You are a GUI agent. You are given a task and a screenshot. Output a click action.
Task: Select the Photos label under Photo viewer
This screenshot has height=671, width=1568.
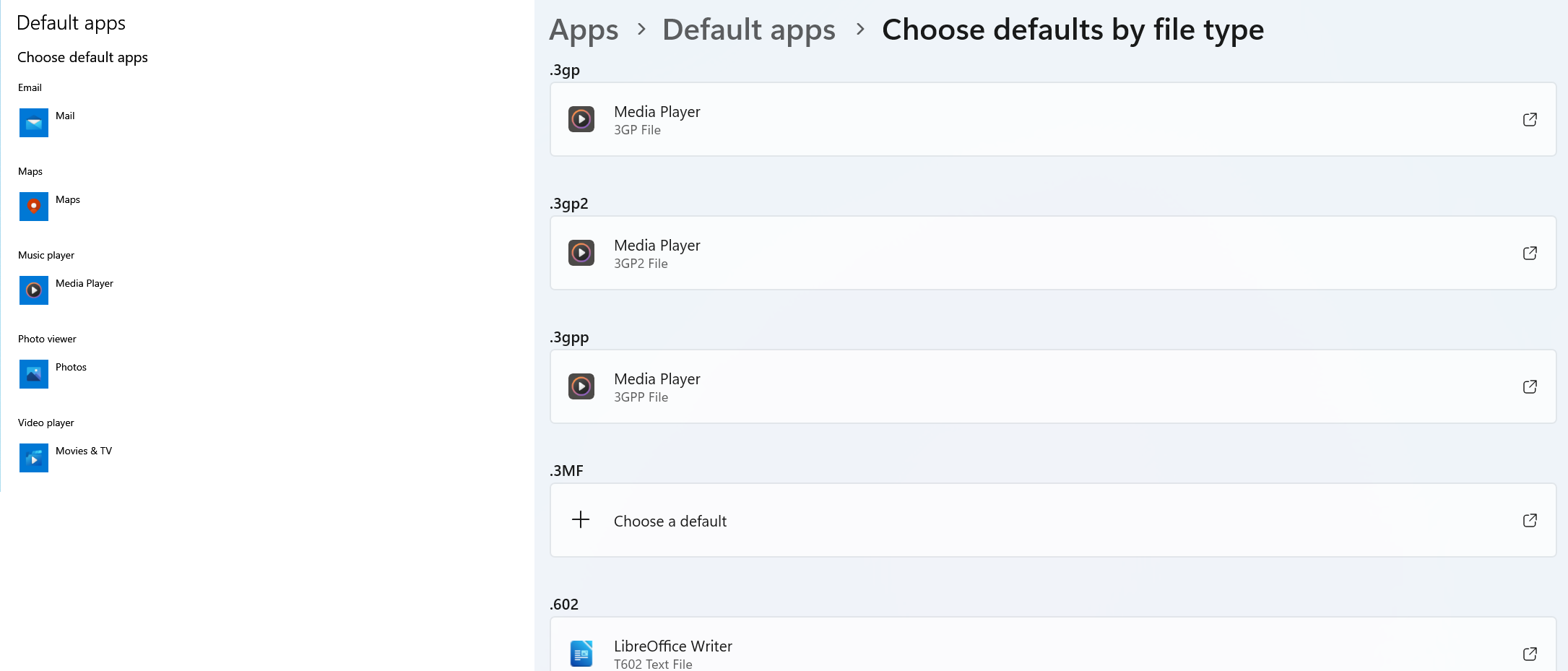coord(71,367)
